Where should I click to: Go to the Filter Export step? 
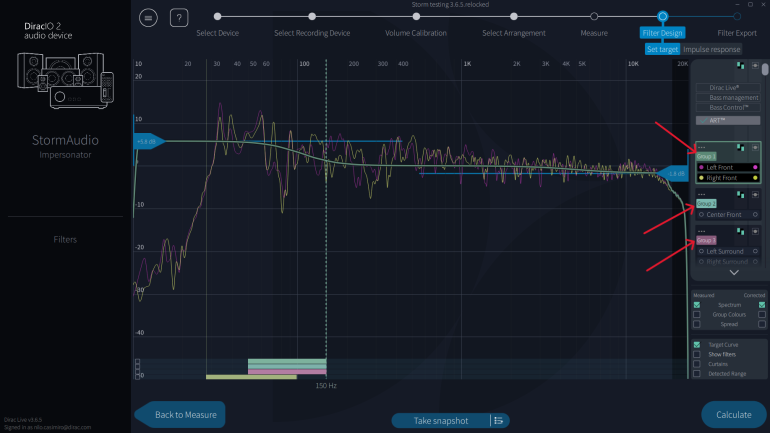[x=736, y=33]
